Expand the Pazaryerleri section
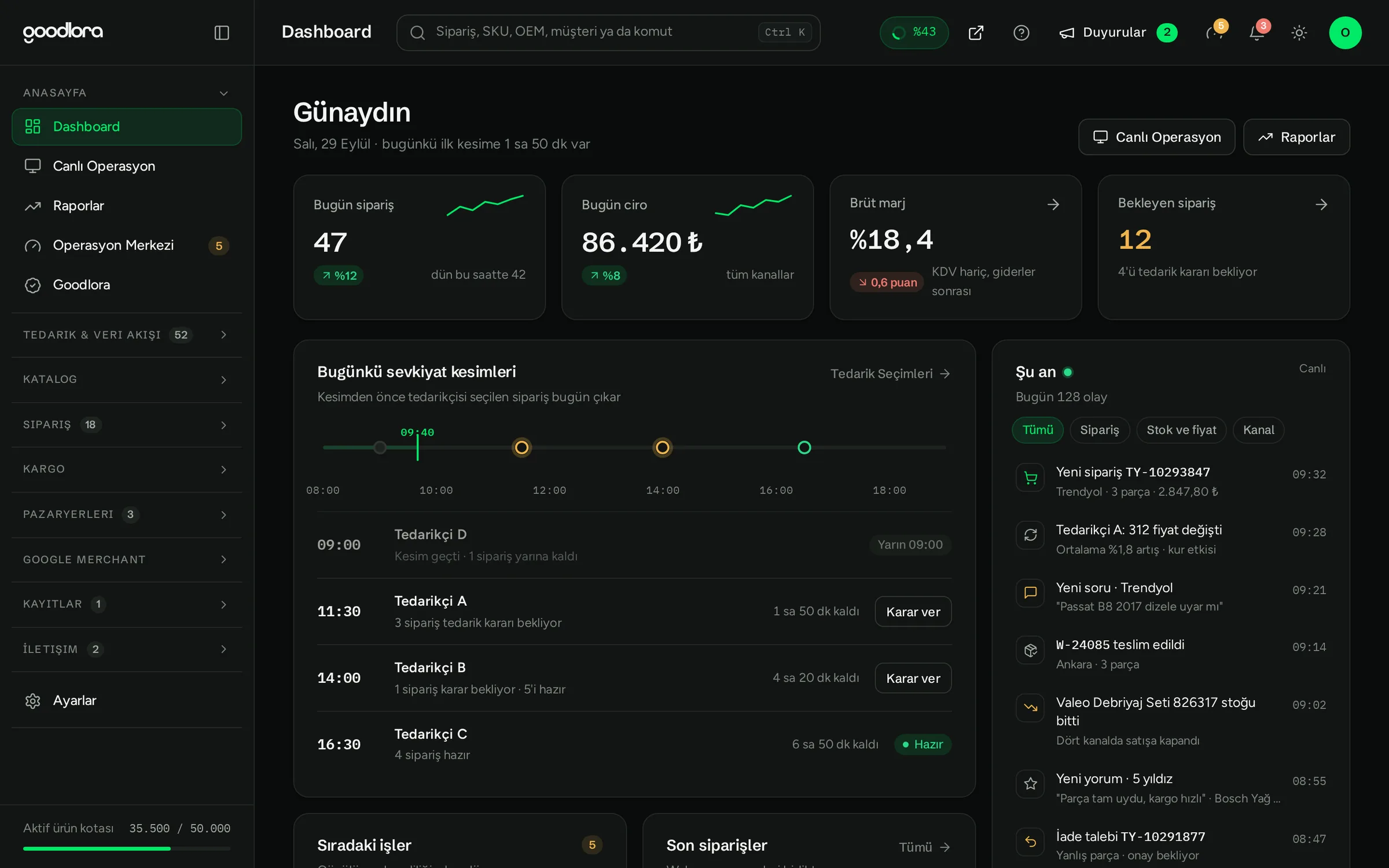The width and height of the screenshot is (1389, 868). coord(127,514)
